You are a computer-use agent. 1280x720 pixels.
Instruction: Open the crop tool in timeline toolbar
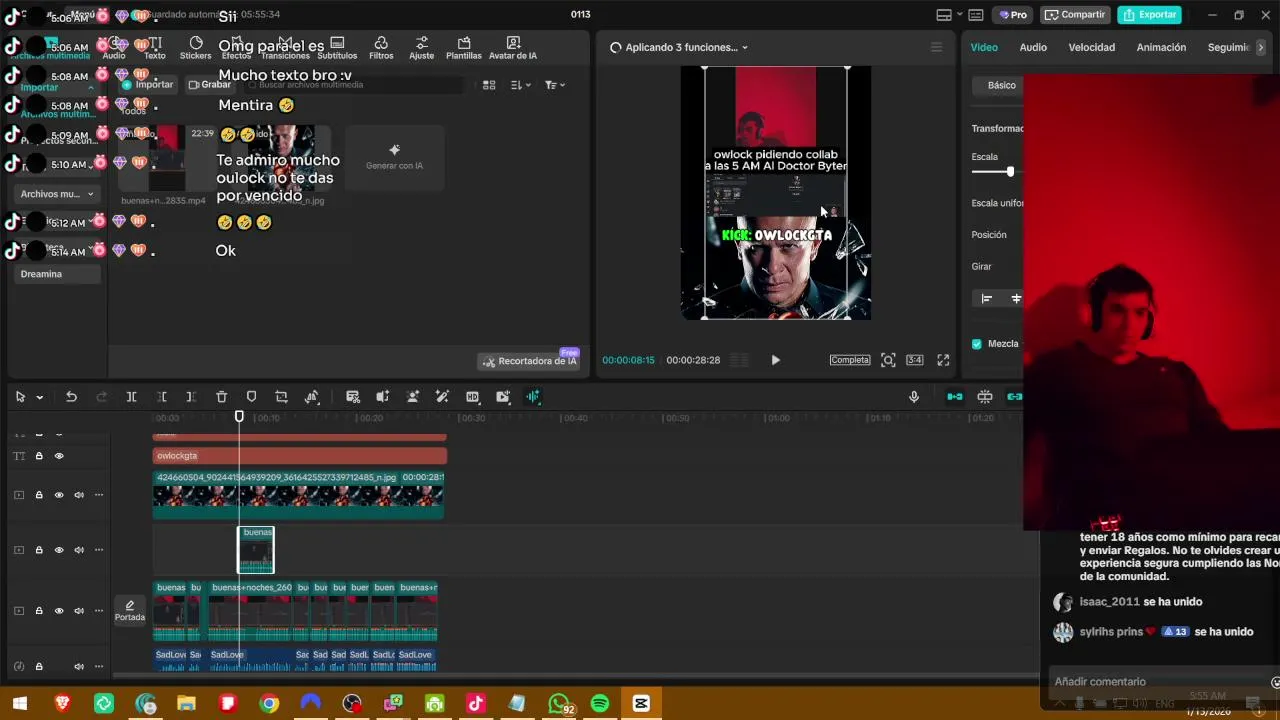click(282, 397)
